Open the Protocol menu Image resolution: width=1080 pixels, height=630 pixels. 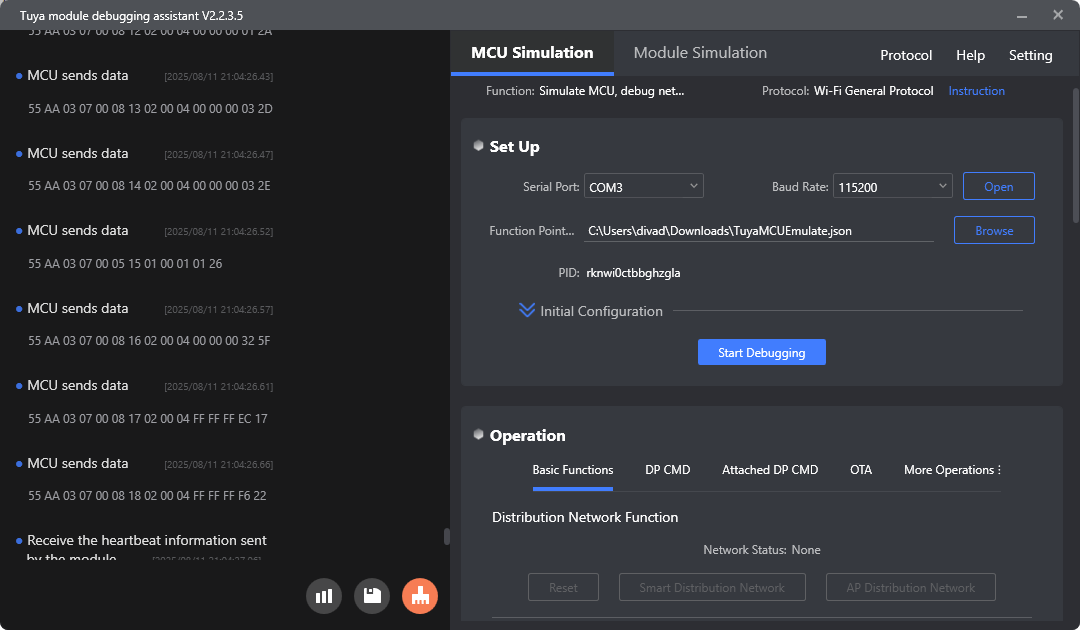pyautogui.click(x=906, y=55)
